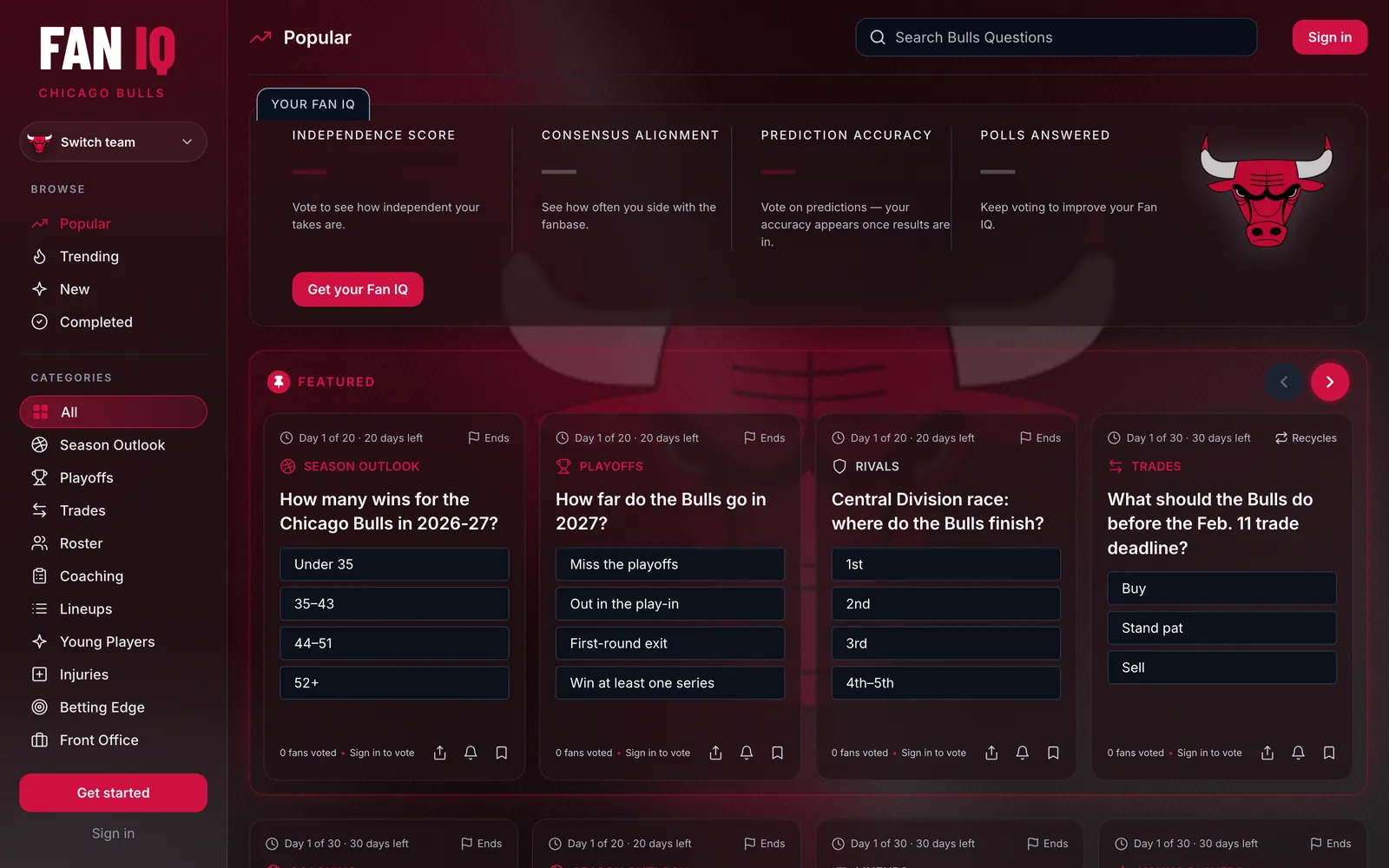Viewport: 1389px width, 868px height.
Task: Pick Stand pat for trade deadline
Action: click(x=1221, y=628)
